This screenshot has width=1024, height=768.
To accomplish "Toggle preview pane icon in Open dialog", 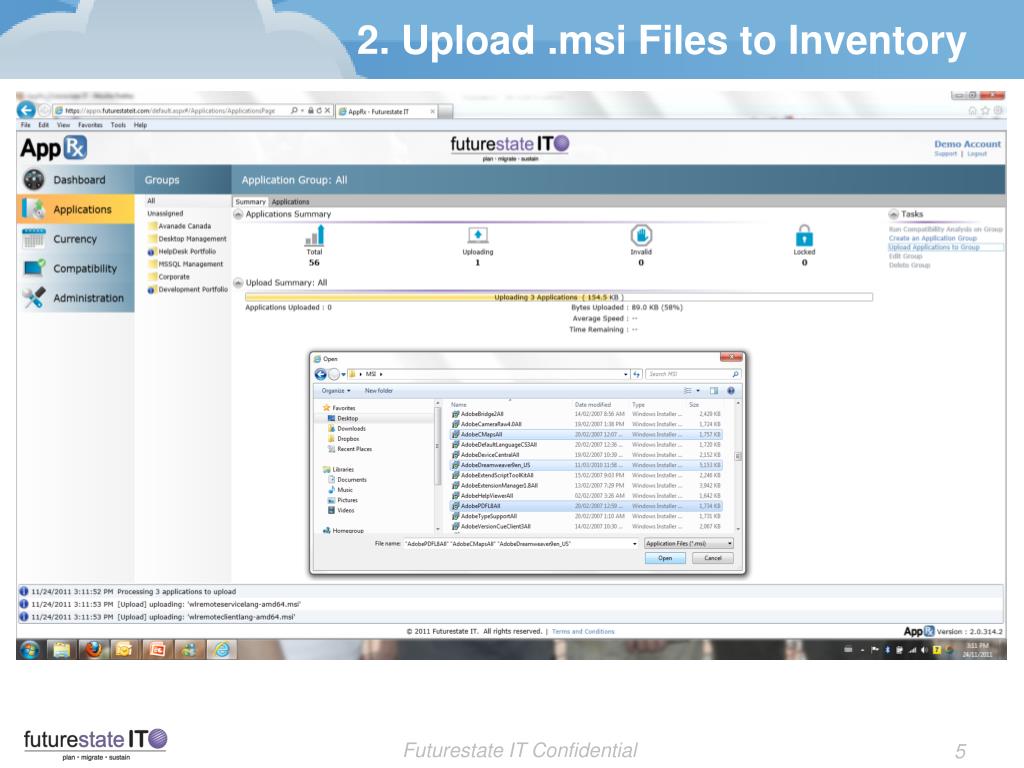I will (x=714, y=391).
